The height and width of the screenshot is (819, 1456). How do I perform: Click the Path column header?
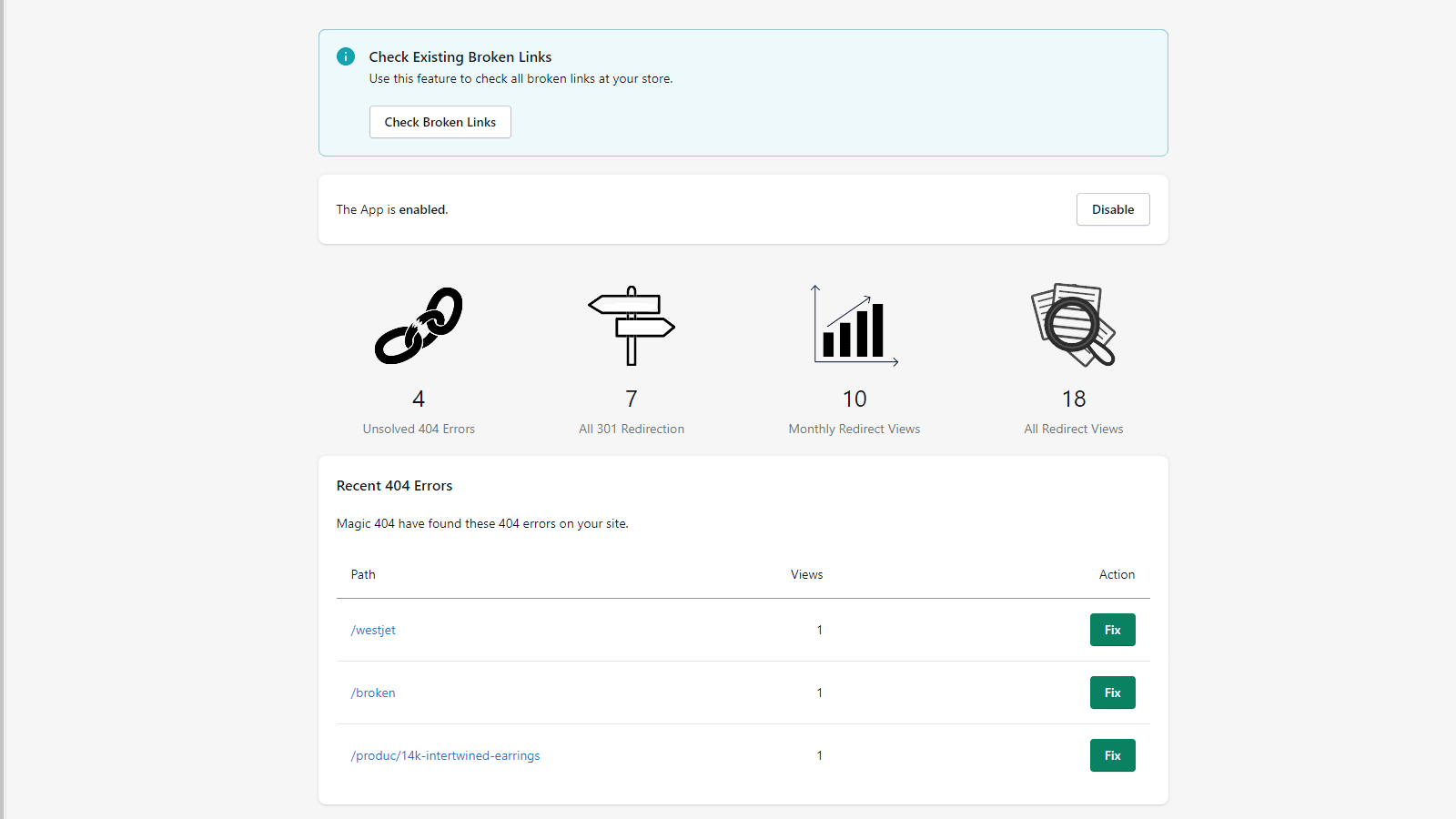[x=363, y=574]
